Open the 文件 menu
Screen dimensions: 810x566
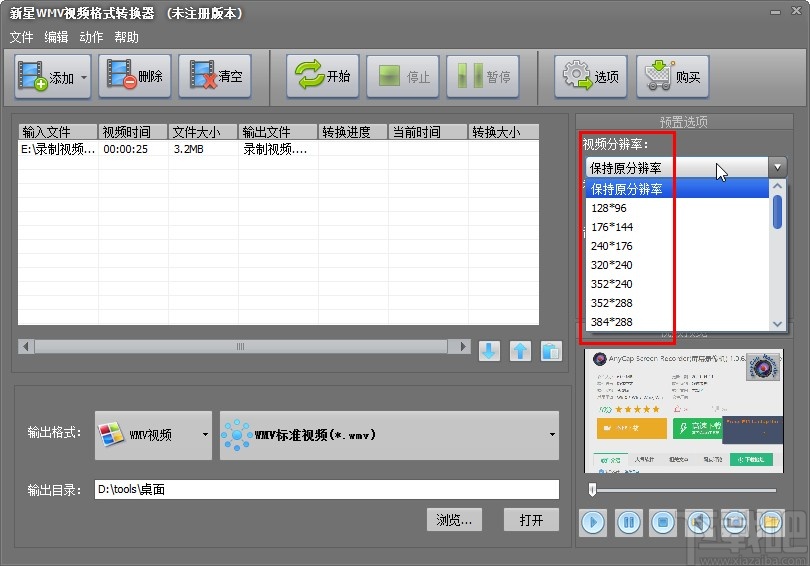[x=21, y=37]
